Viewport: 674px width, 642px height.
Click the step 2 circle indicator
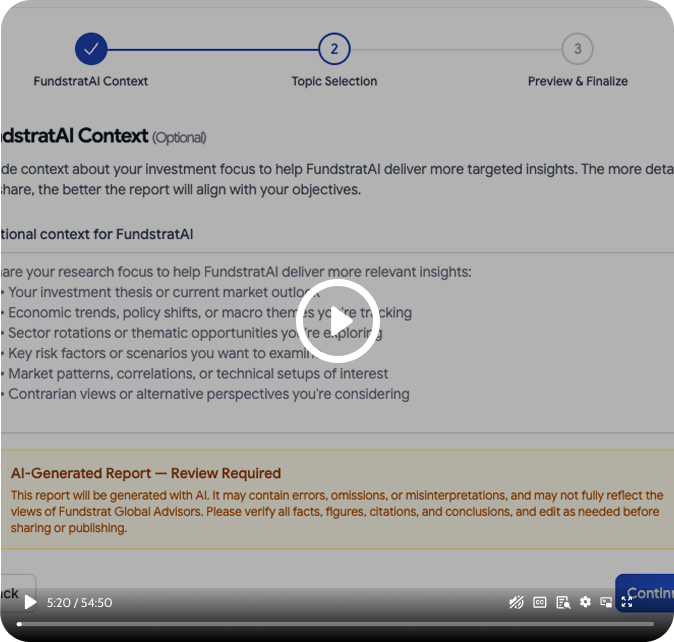(x=334, y=48)
